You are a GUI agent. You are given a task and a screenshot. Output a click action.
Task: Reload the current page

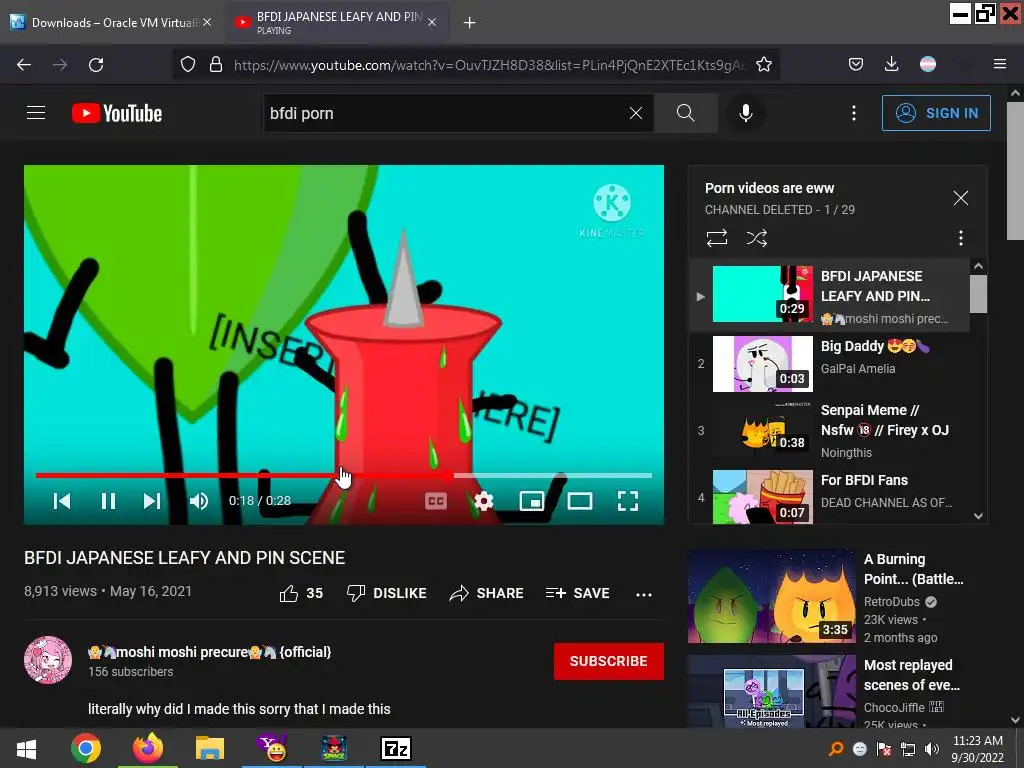pos(96,65)
